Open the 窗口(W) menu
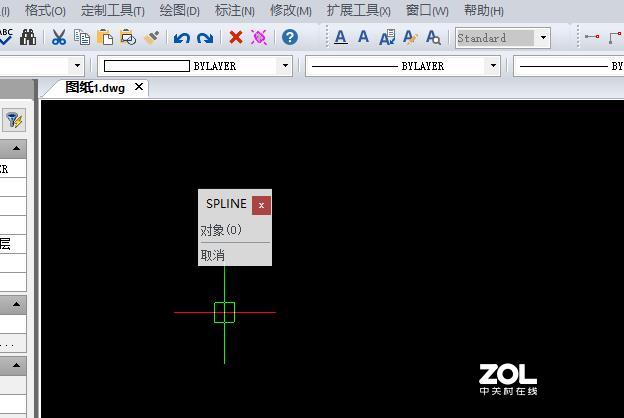Image resolution: width=624 pixels, height=418 pixels. [x=427, y=10]
